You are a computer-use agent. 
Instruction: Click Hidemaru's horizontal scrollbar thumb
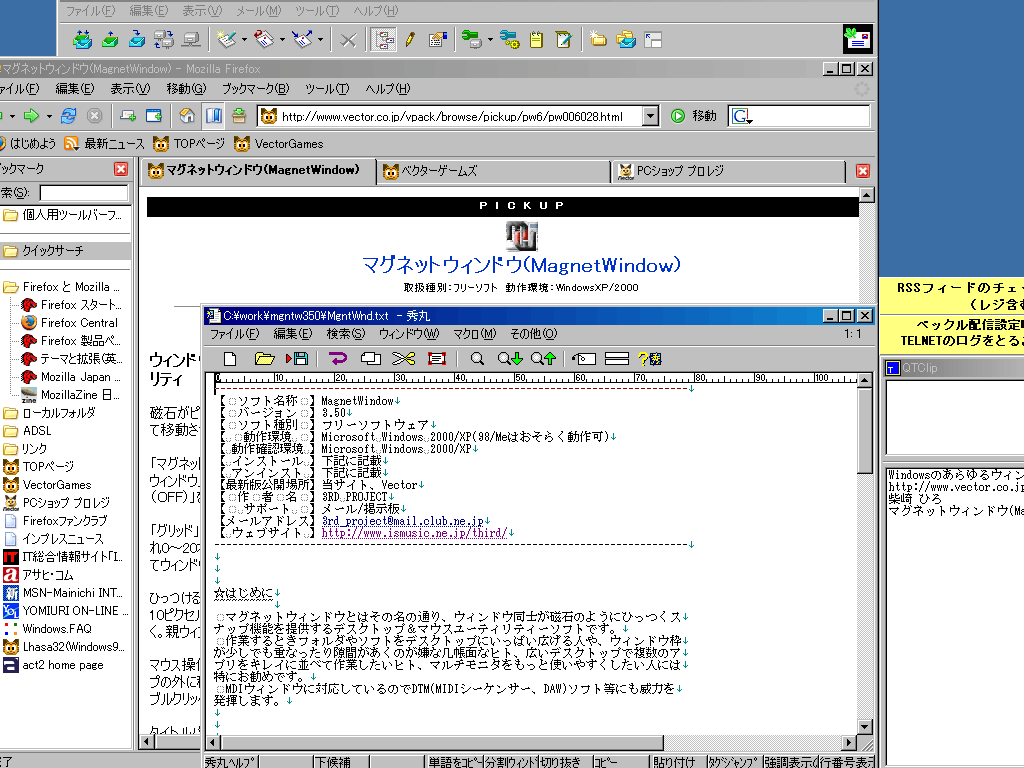443,743
